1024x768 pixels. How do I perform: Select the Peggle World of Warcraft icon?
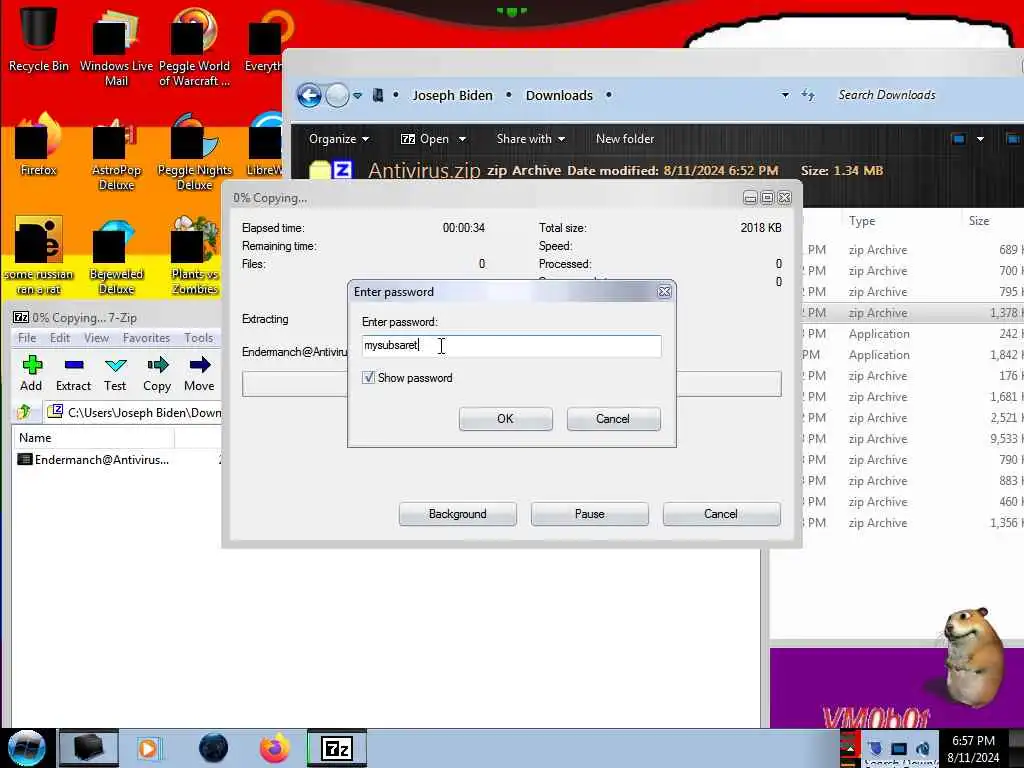194,47
